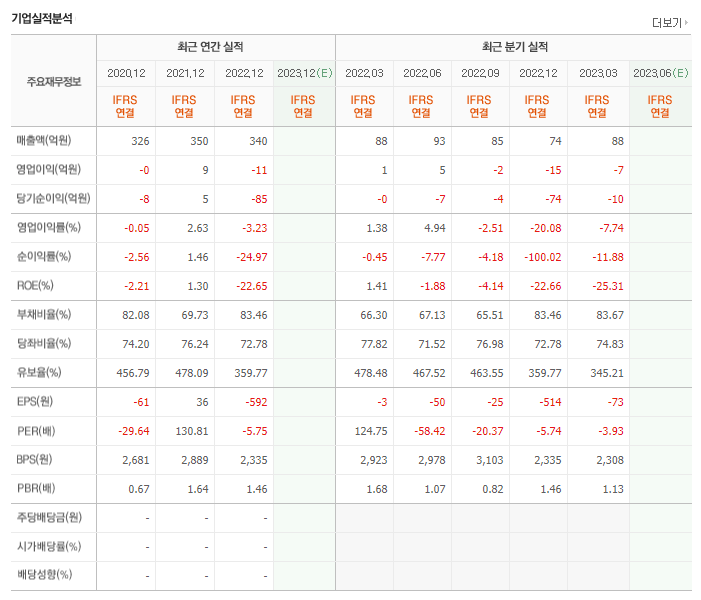Click the 2022.09 column header
Screen dimensions: 701x600
[x=480, y=73]
